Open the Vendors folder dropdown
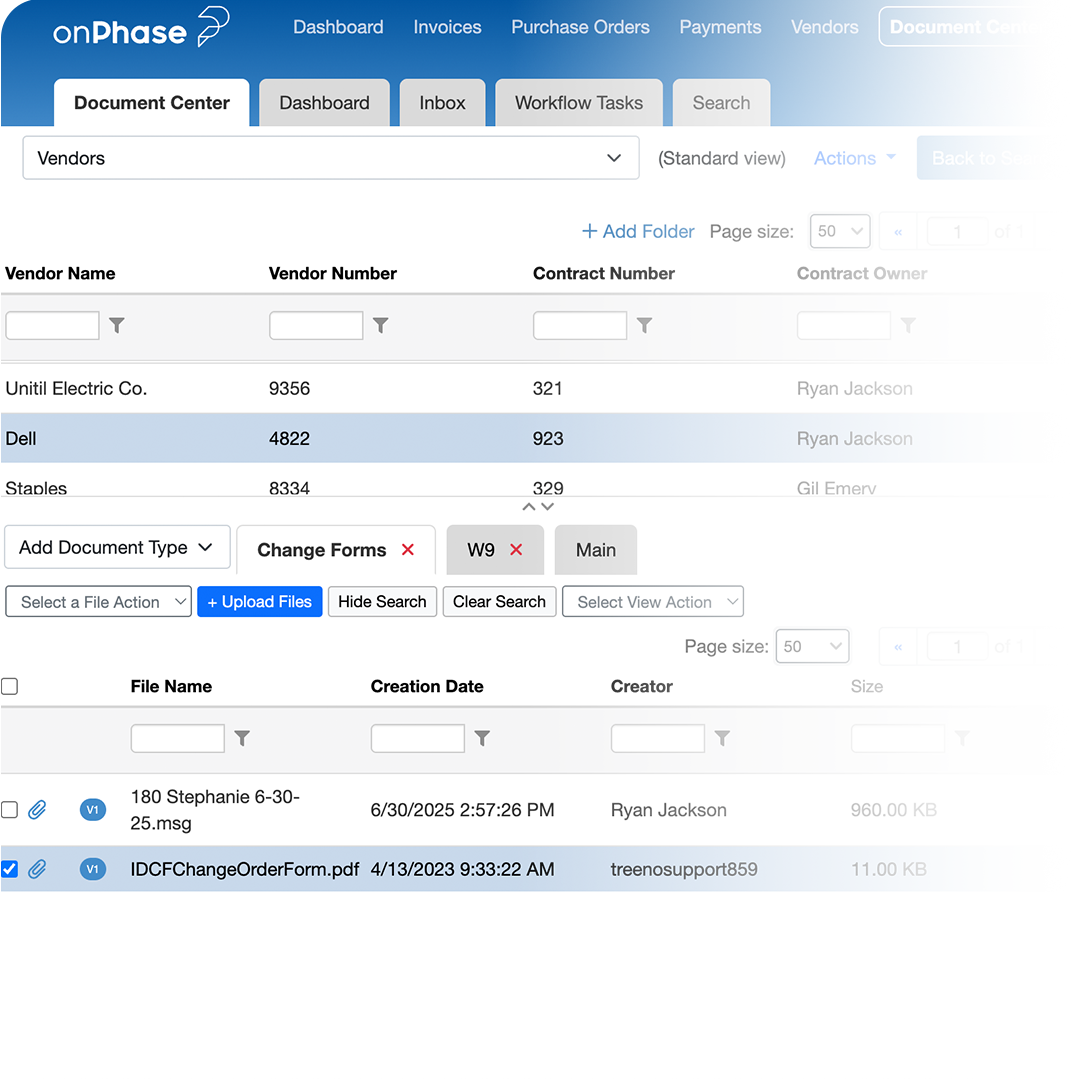The height and width of the screenshot is (1080, 1080). tap(331, 158)
